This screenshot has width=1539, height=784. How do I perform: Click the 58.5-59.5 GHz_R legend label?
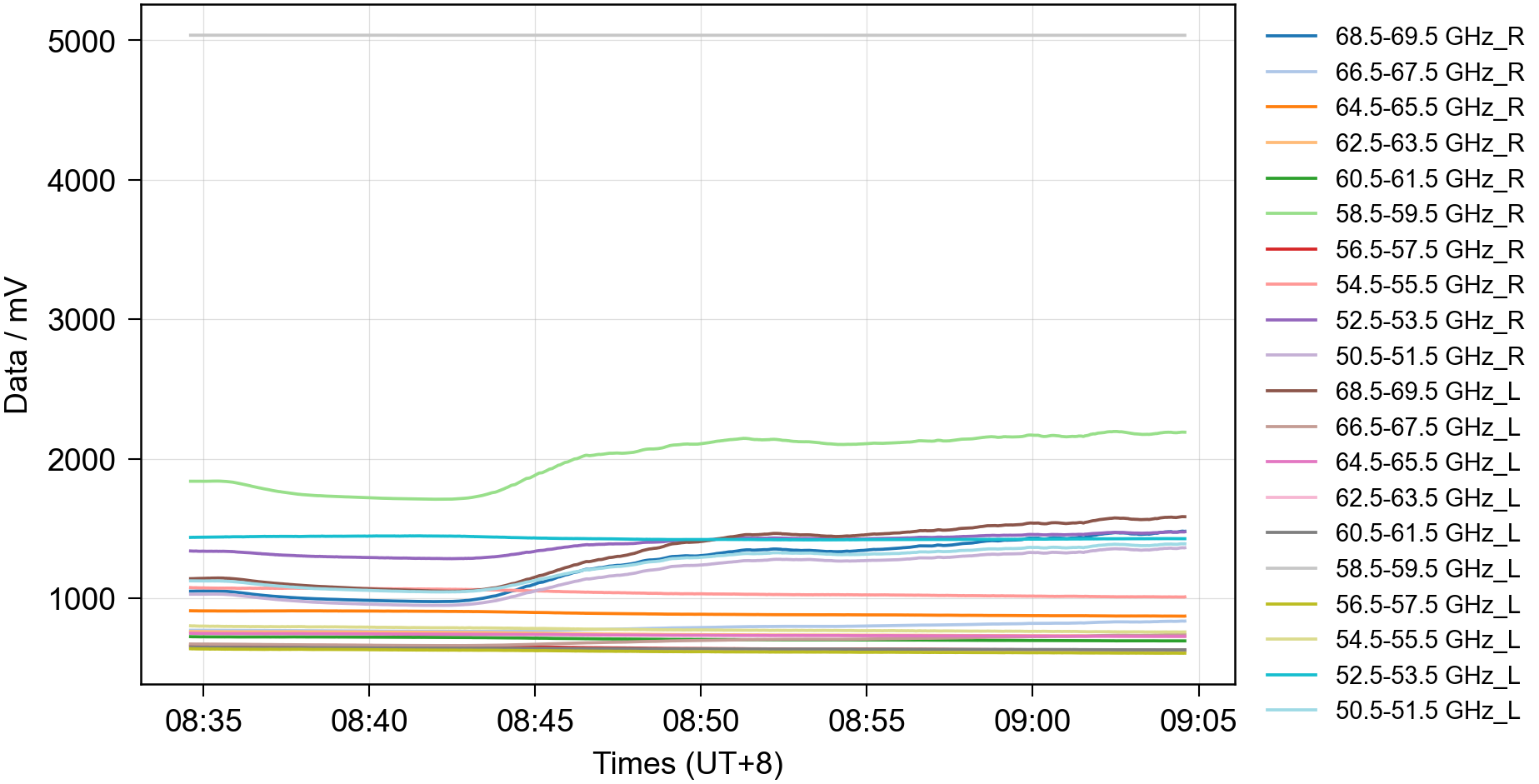(1429, 214)
